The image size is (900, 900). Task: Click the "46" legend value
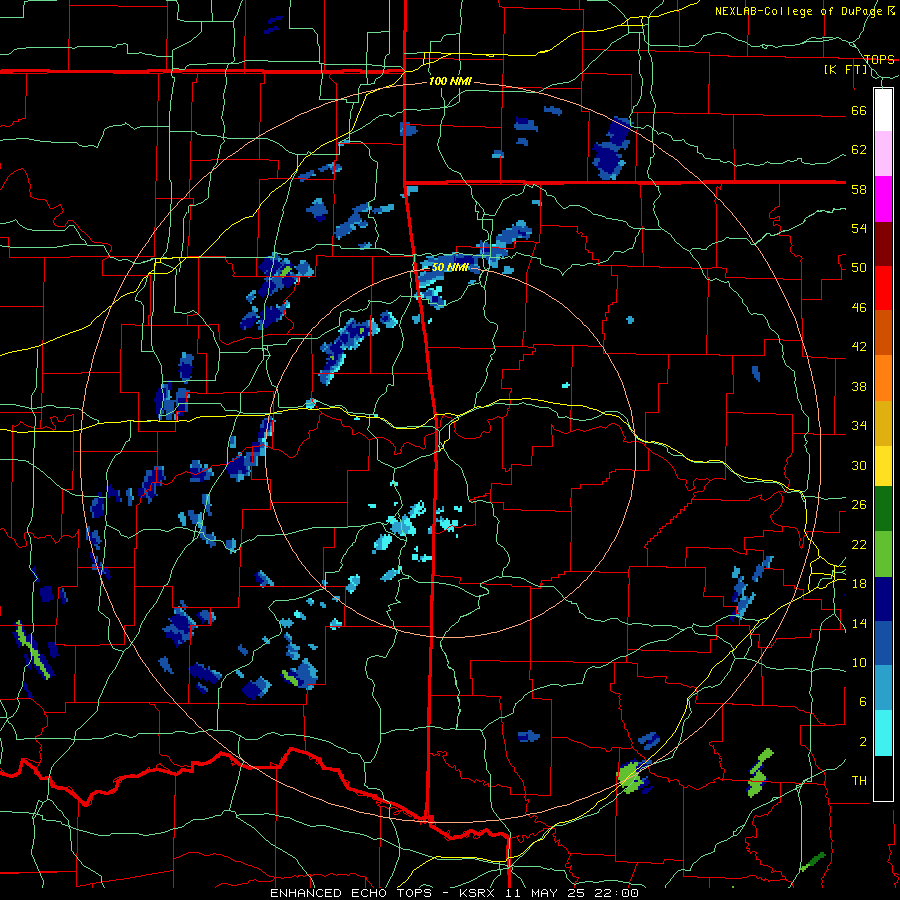coord(859,308)
